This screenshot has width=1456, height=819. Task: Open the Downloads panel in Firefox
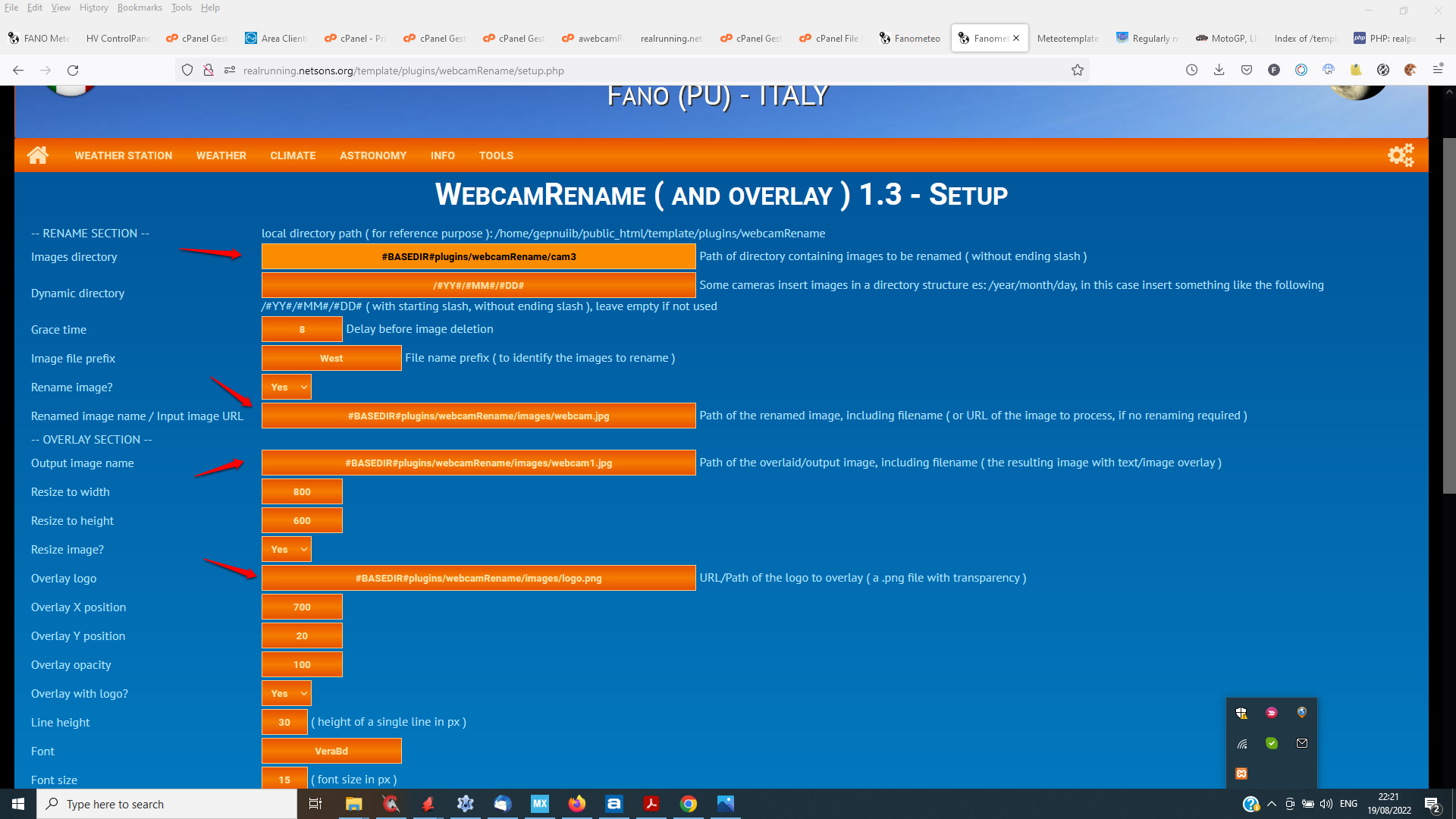click(1219, 70)
